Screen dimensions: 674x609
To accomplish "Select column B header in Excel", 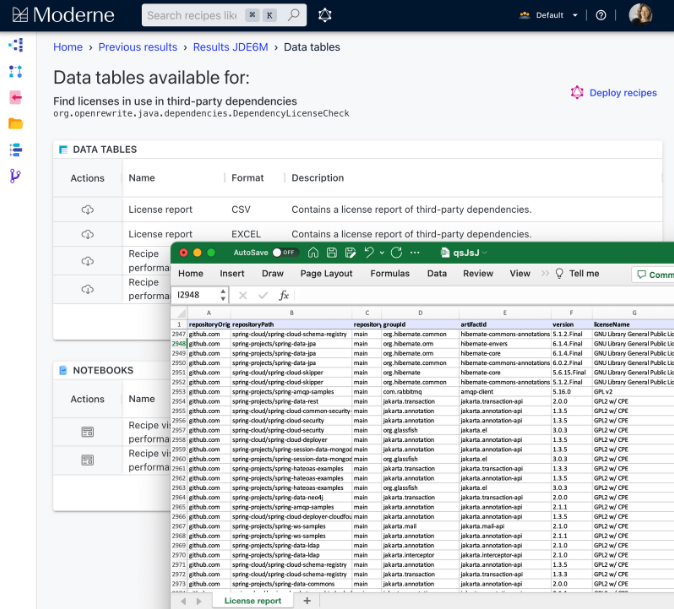I will pyautogui.click(x=291, y=313).
